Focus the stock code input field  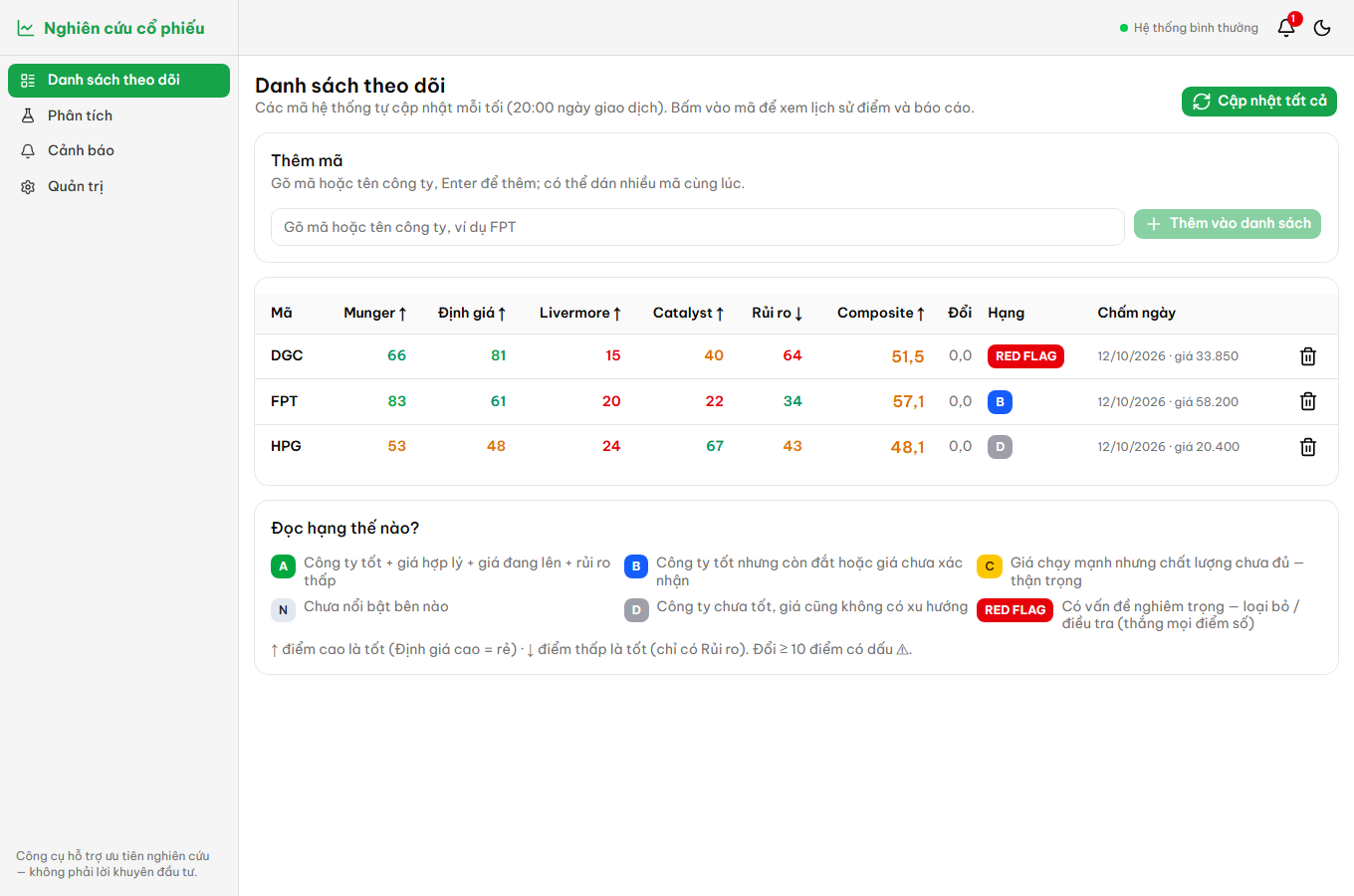tap(698, 227)
